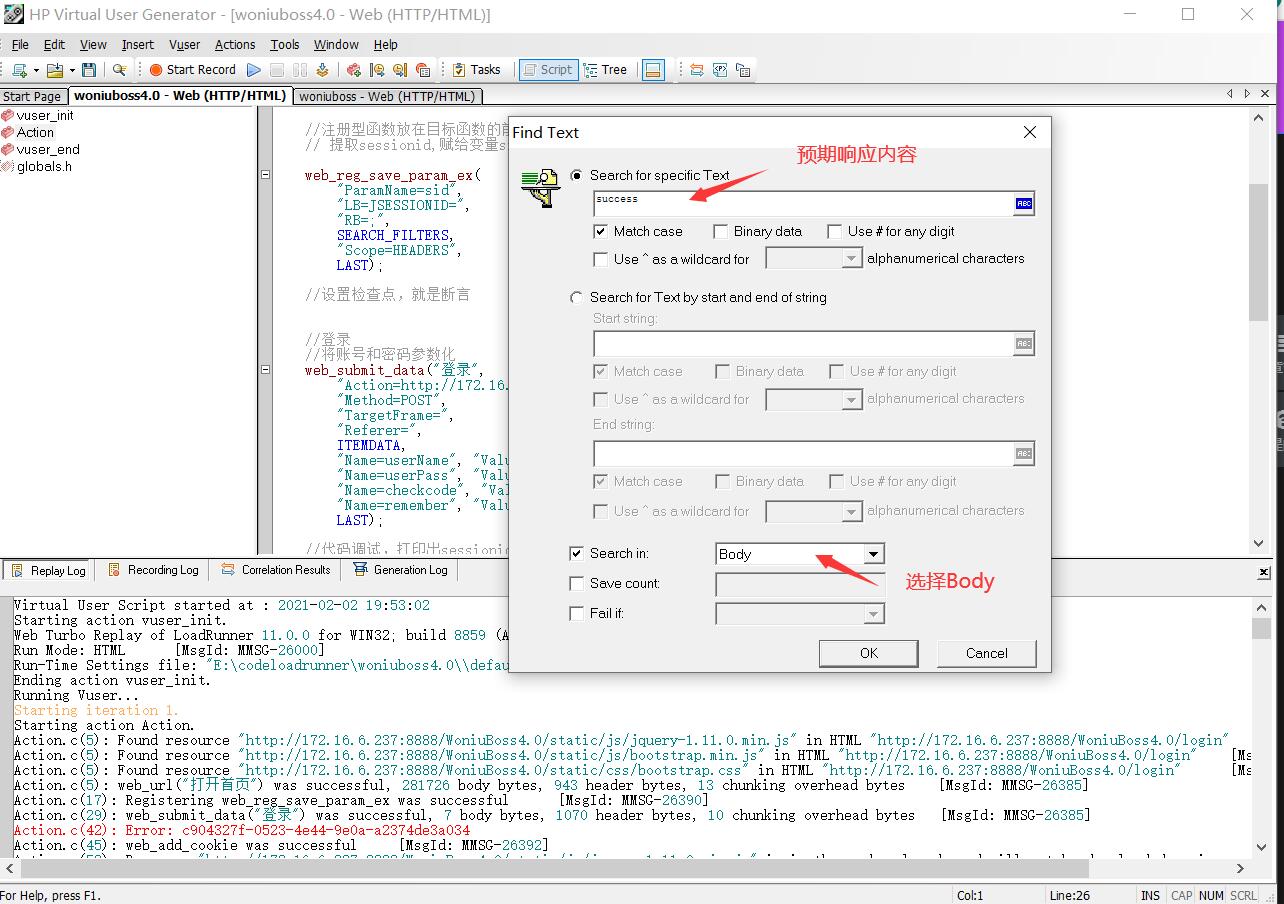This screenshot has width=1284, height=904.
Task: Click the find magnifier toolbar icon
Action: click(x=119, y=70)
